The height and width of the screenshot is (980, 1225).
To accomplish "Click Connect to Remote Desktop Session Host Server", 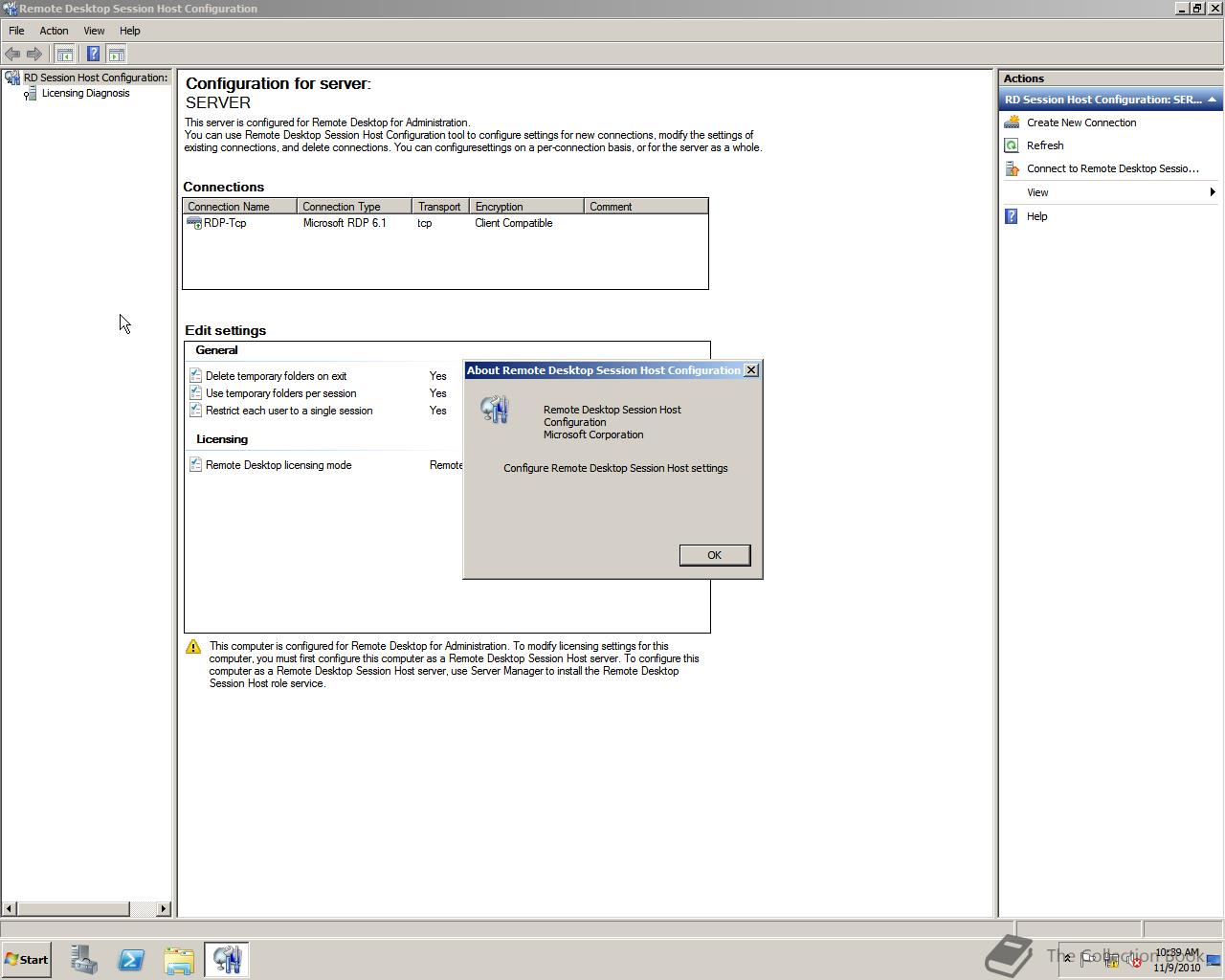I will pyautogui.click(x=1112, y=168).
